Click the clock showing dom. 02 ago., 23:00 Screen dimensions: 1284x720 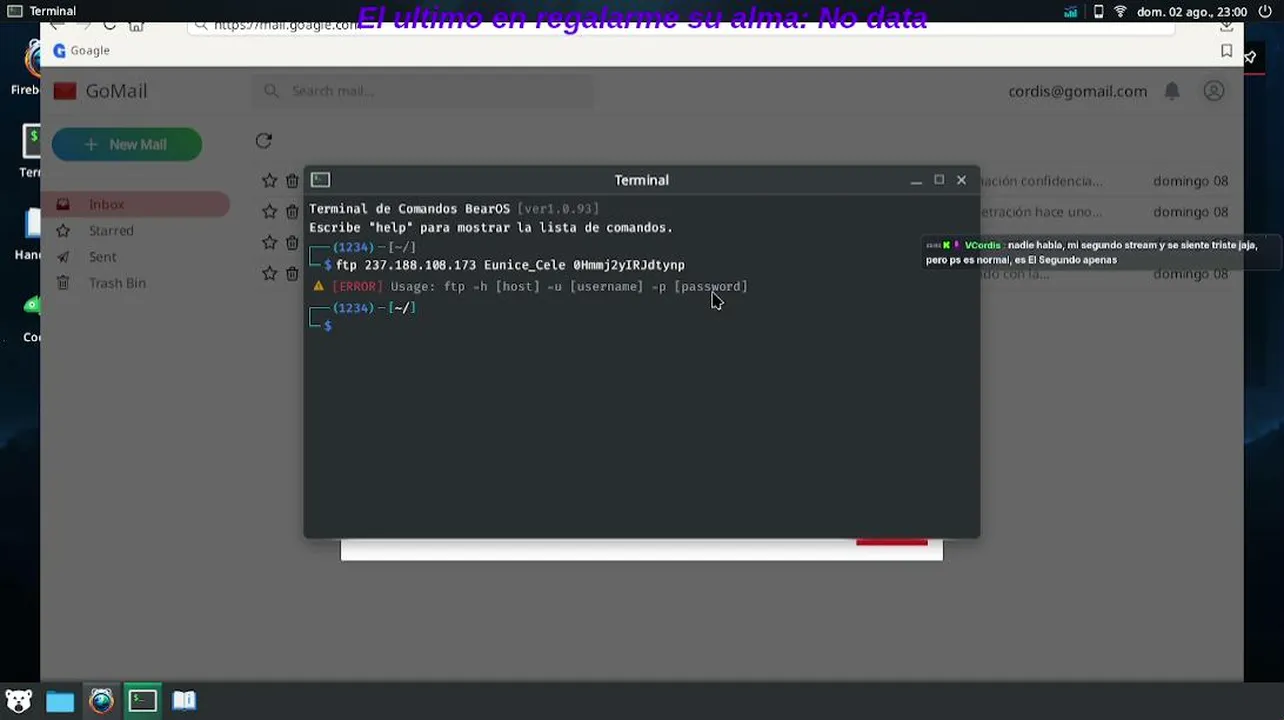(1192, 12)
